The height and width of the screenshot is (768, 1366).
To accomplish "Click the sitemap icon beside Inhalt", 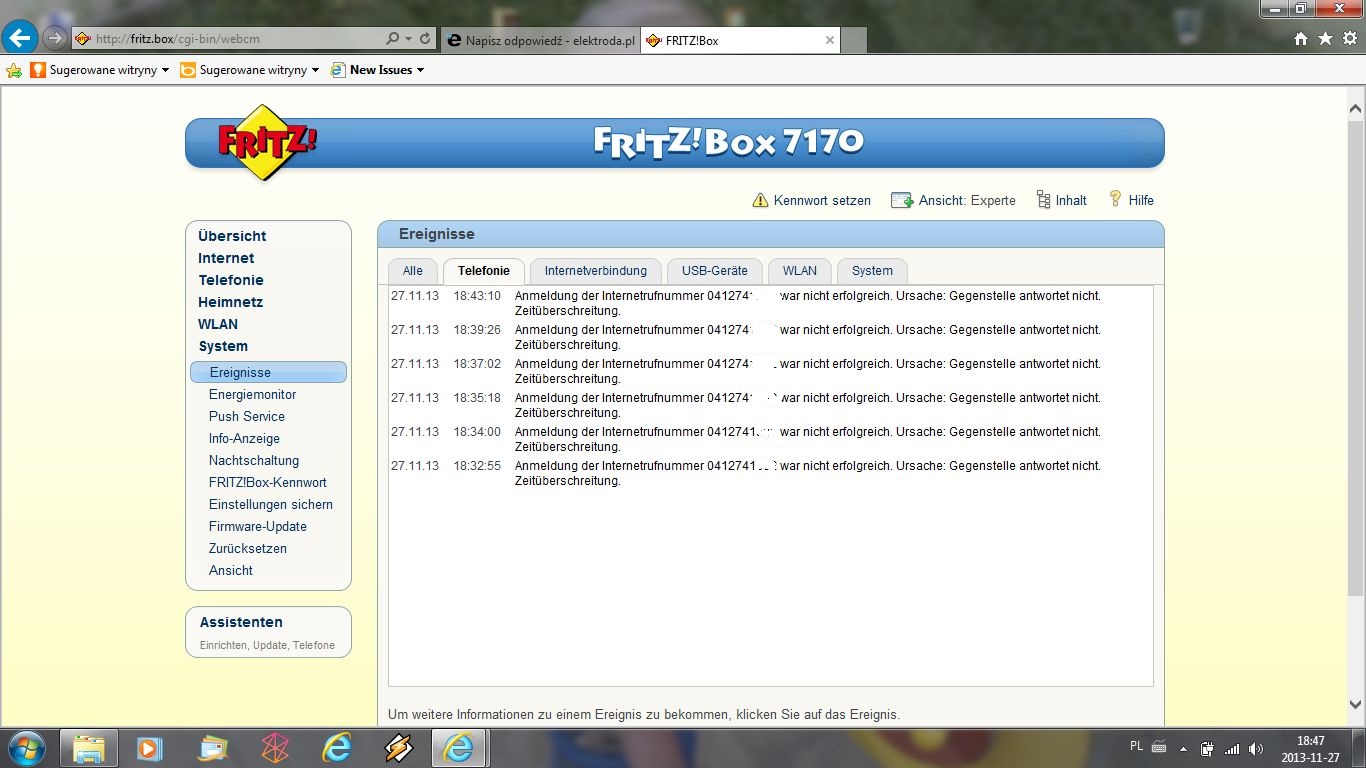I will pos(1043,200).
